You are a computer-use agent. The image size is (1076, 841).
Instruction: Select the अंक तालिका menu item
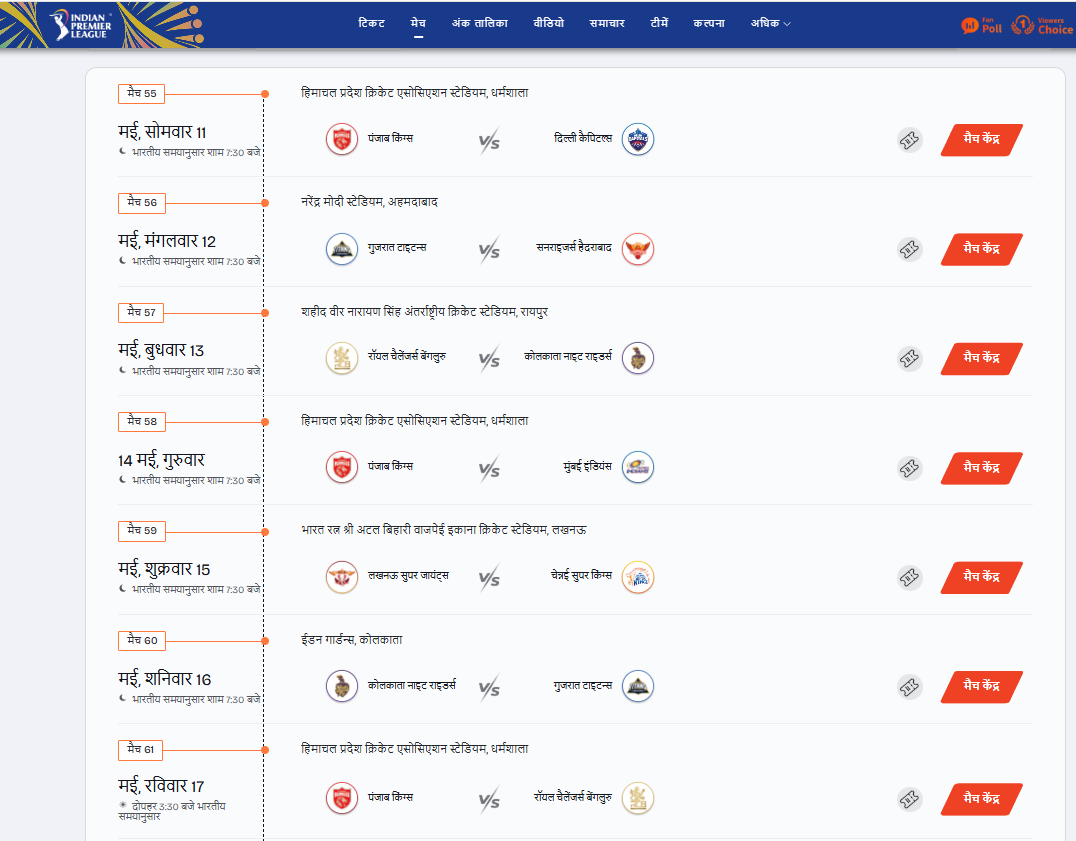tap(480, 23)
